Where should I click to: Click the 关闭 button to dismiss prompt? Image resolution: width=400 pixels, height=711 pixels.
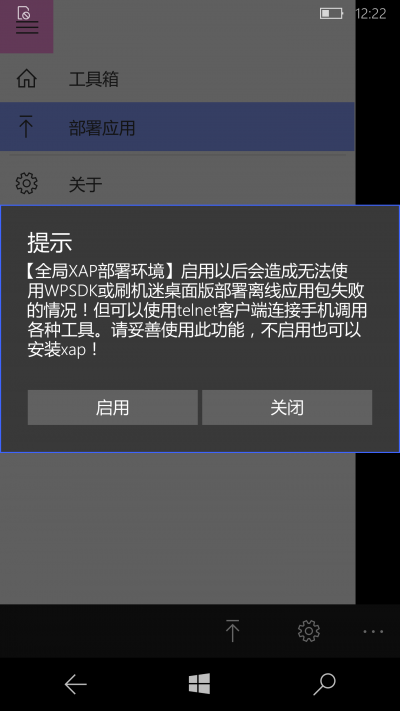pos(287,407)
